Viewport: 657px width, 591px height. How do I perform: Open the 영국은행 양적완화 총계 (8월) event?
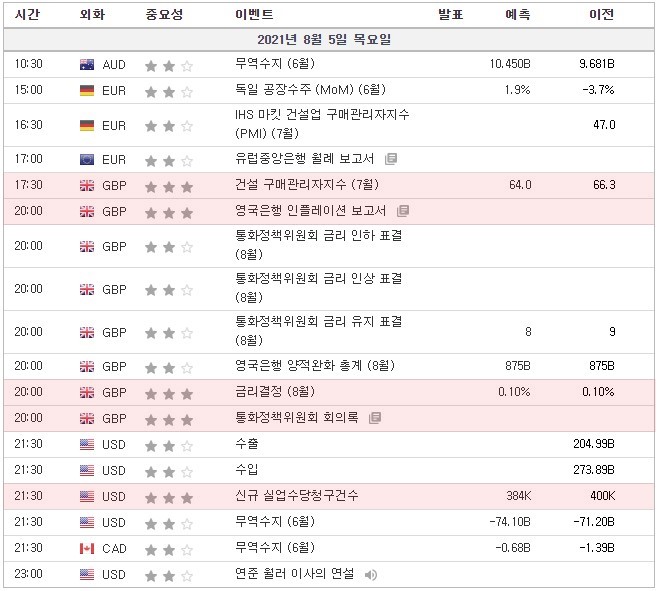(307, 366)
